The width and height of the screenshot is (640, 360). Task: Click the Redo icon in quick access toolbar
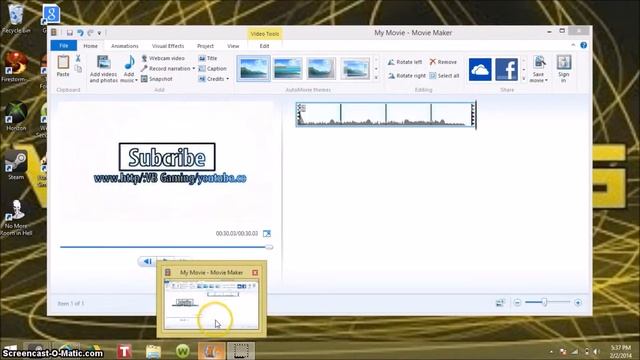coord(90,33)
